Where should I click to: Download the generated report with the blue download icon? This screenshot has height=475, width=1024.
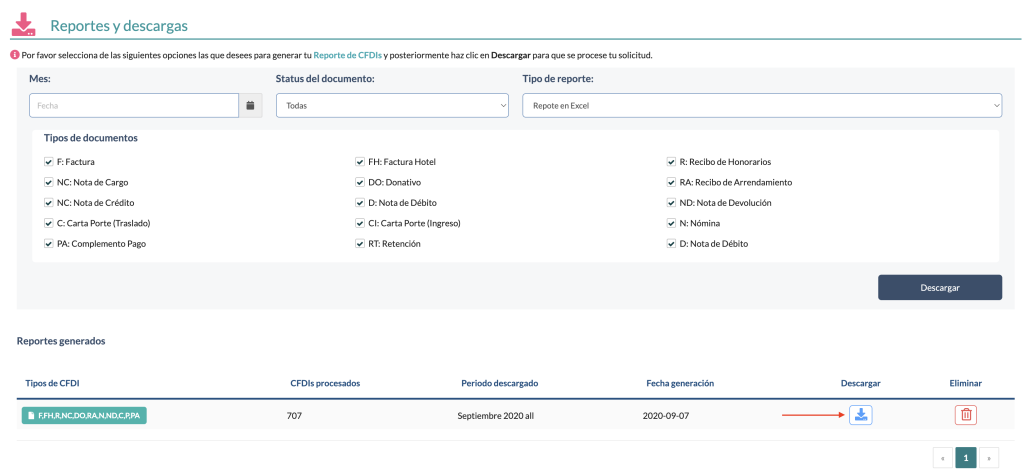tap(860, 415)
